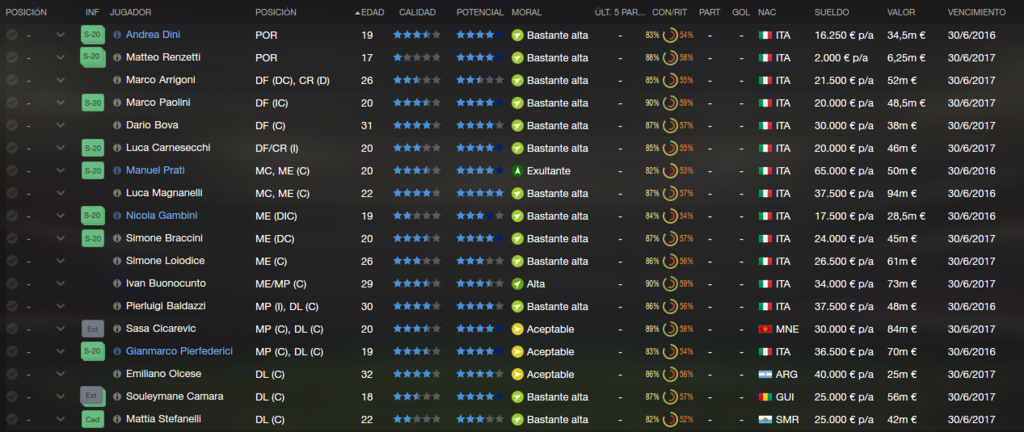1024x432 pixels.
Task: Click the S-20 badge for Andrea Dini
Action: pyautogui.click(x=92, y=35)
